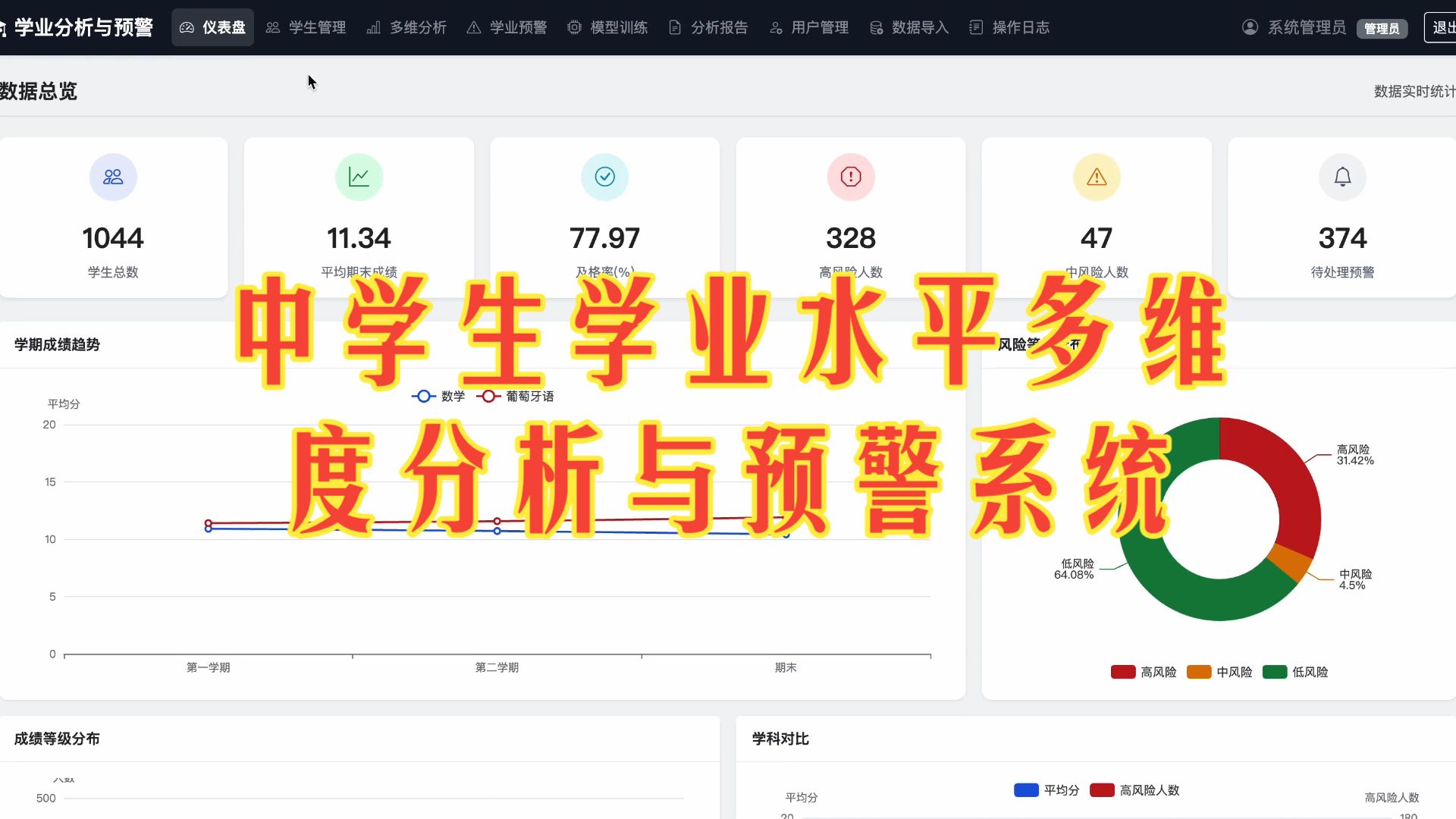Click the 1044 student total value
The width and height of the screenshot is (1456, 819).
pyautogui.click(x=113, y=238)
